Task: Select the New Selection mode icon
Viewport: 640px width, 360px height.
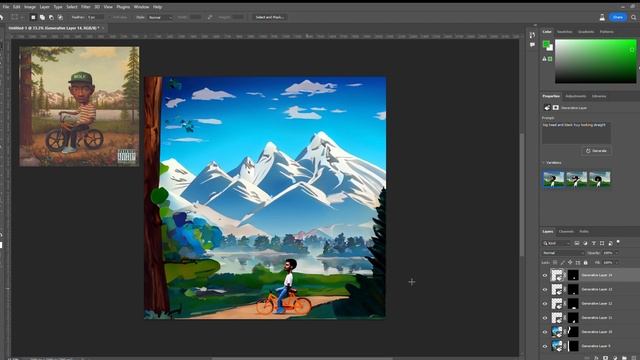Action: click(x=33, y=18)
